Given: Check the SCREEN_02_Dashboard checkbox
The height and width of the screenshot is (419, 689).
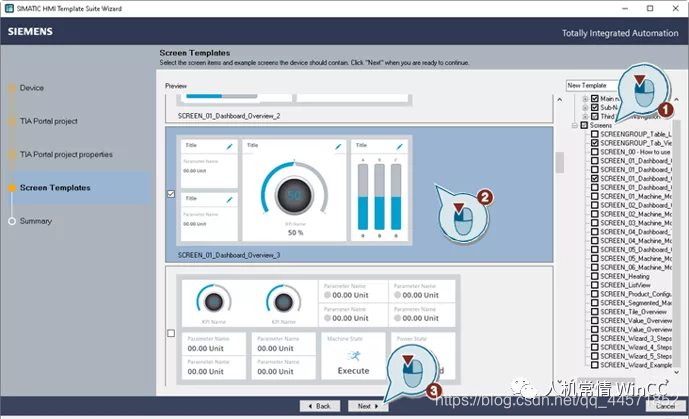Looking at the screenshot, I should [595, 205].
